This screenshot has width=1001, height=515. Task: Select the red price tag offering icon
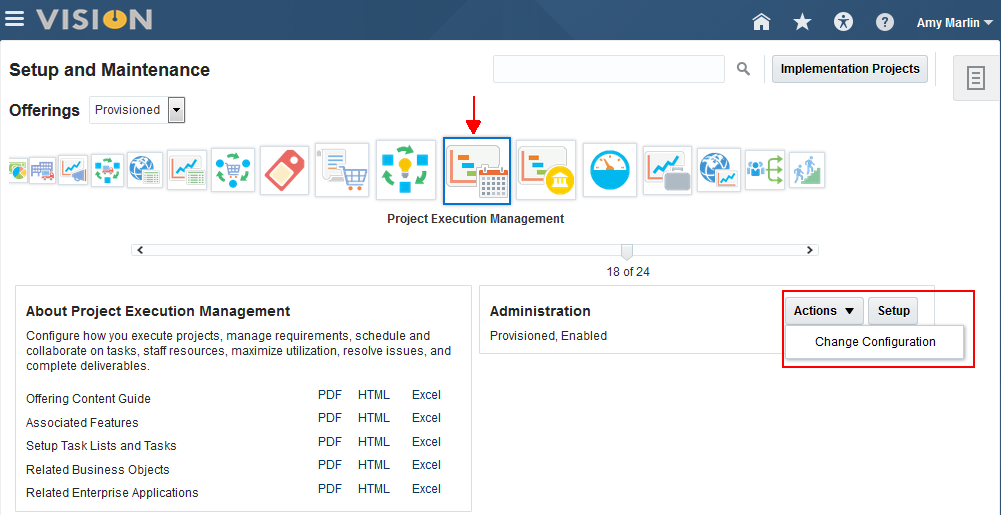coord(285,170)
